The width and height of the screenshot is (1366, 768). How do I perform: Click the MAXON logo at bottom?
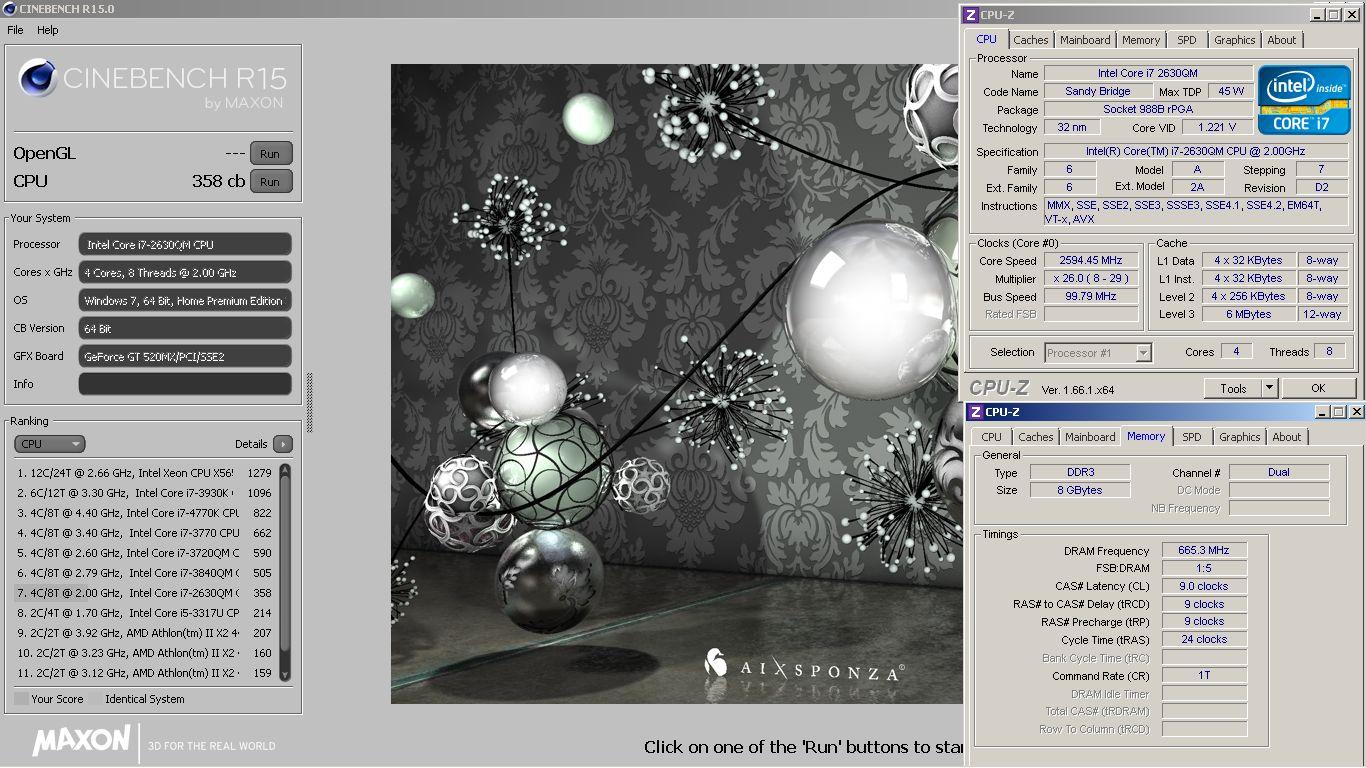pyautogui.click(x=81, y=741)
